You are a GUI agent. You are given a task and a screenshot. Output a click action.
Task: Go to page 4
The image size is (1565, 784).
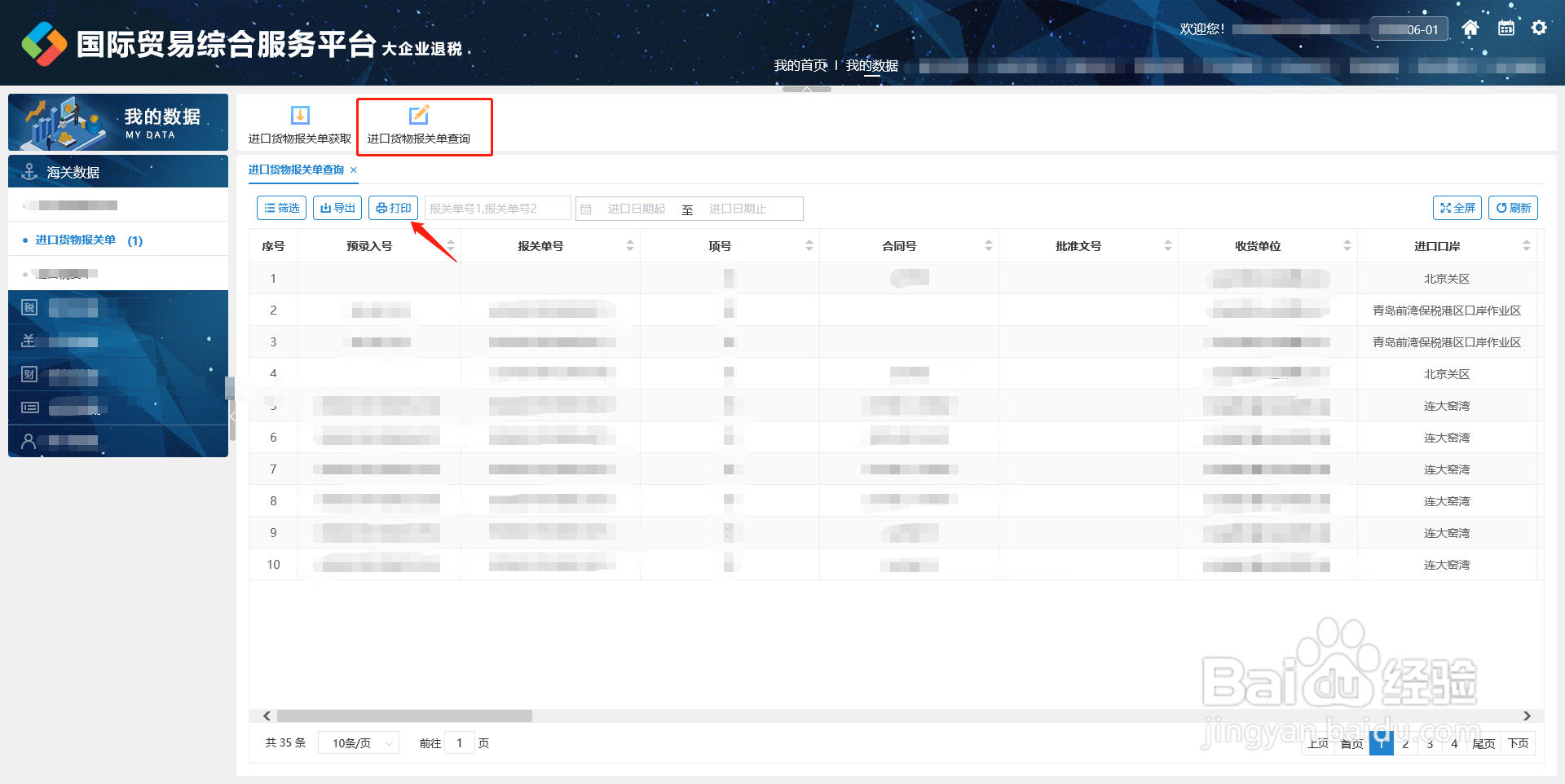1454,743
